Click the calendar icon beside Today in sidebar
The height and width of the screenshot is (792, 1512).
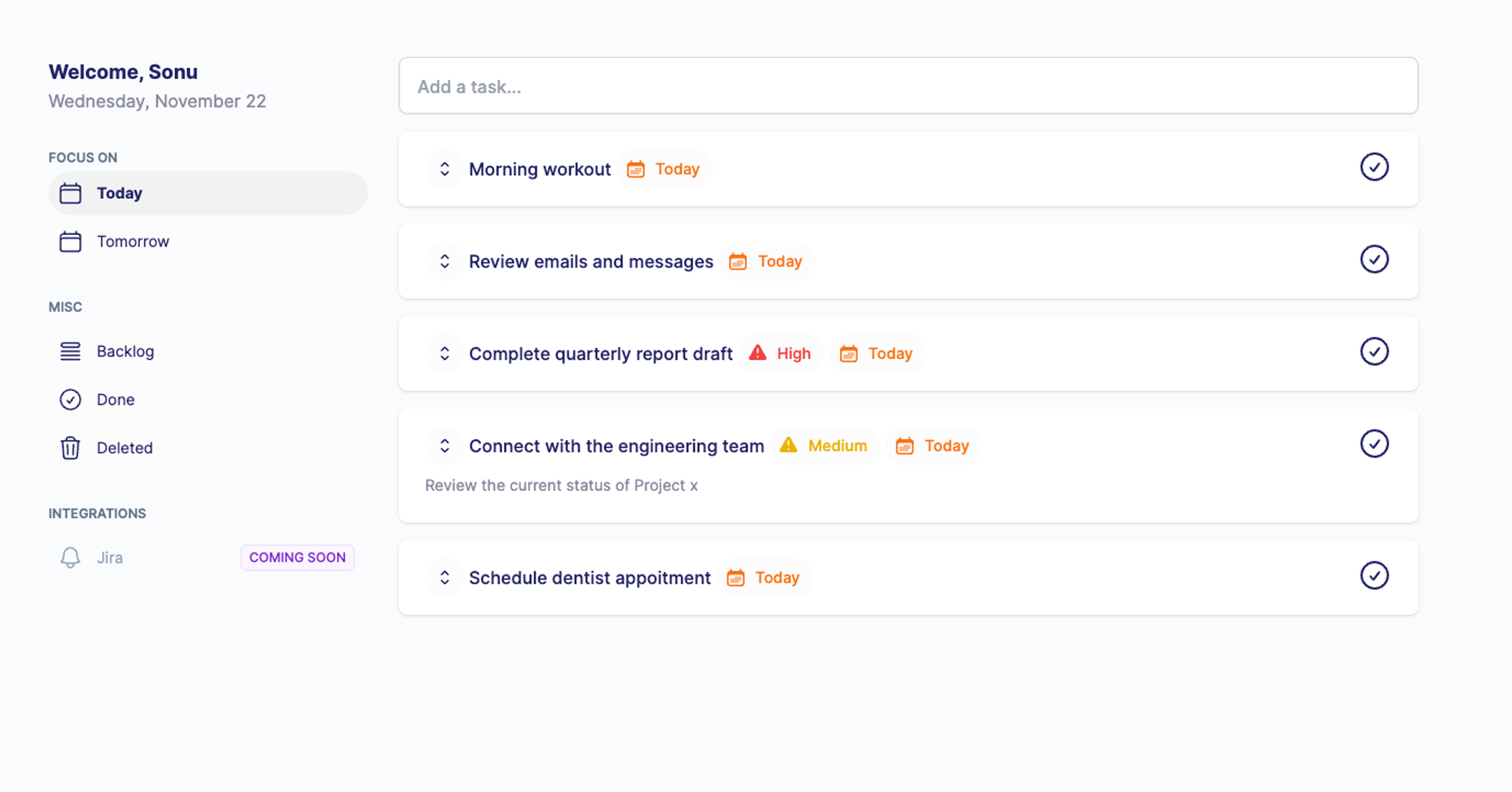[70, 194]
